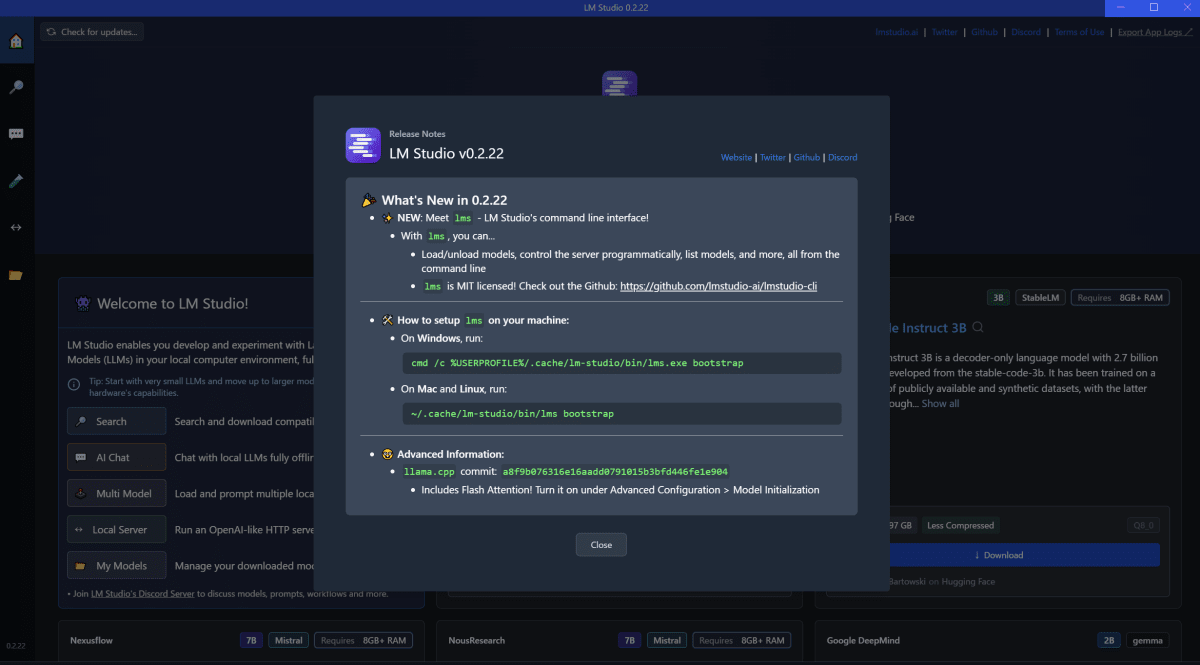
Task: Open the Playground pencil sidebar icon
Action: [16, 181]
